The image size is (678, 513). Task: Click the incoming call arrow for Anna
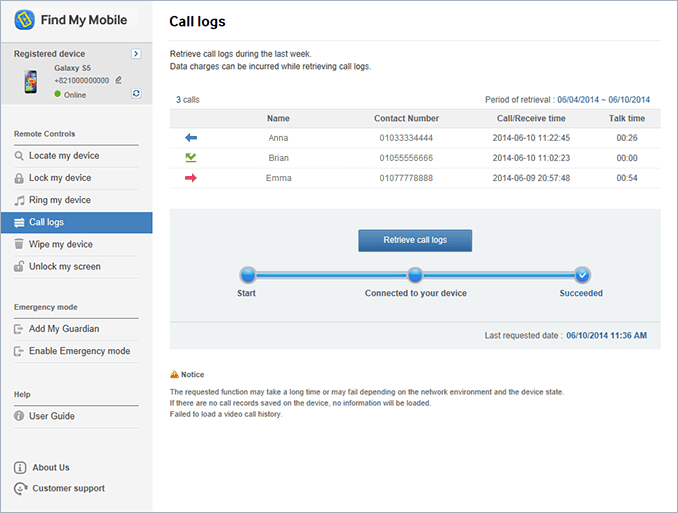coord(191,138)
